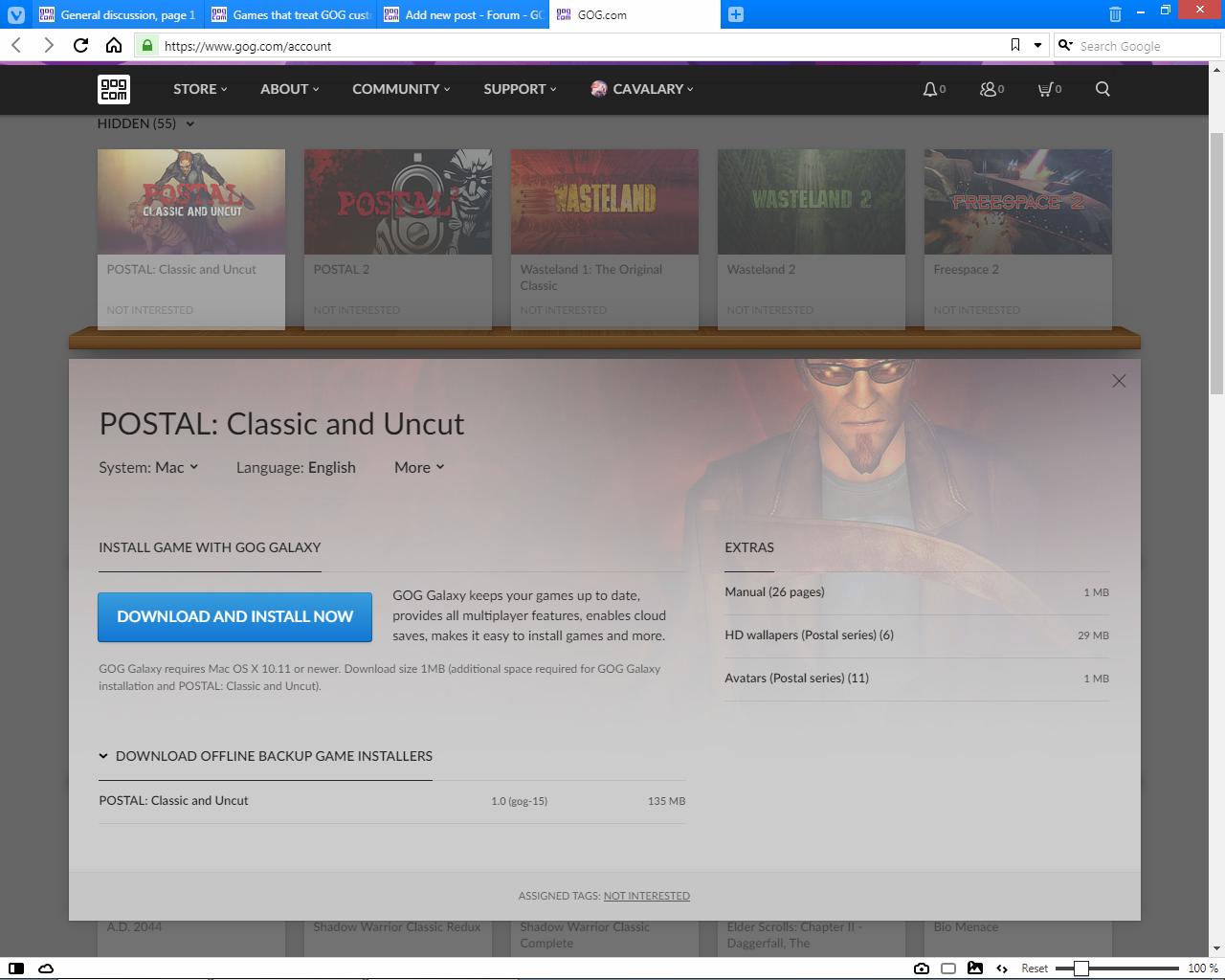Click the Shadow Warrior Classic Redux title
The height and width of the screenshot is (980, 1225).
click(397, 927)
